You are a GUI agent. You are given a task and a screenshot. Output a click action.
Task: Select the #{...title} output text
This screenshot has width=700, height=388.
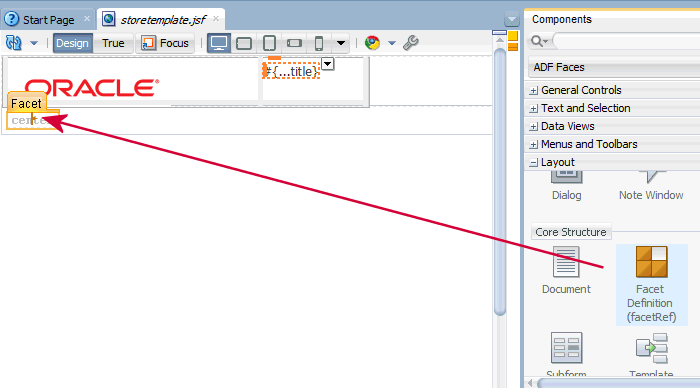tap(292, 71)
